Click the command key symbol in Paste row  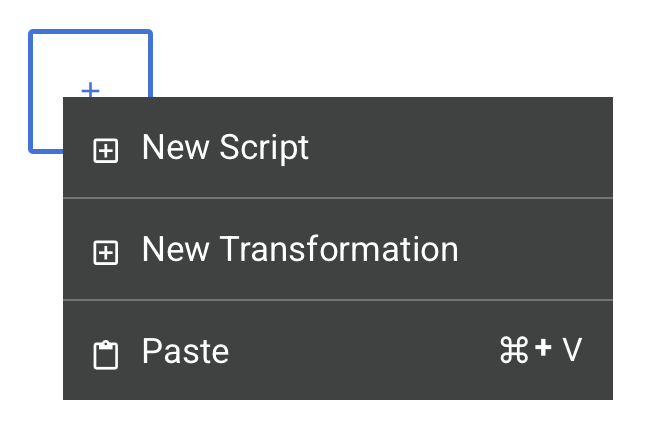(513, 350)
